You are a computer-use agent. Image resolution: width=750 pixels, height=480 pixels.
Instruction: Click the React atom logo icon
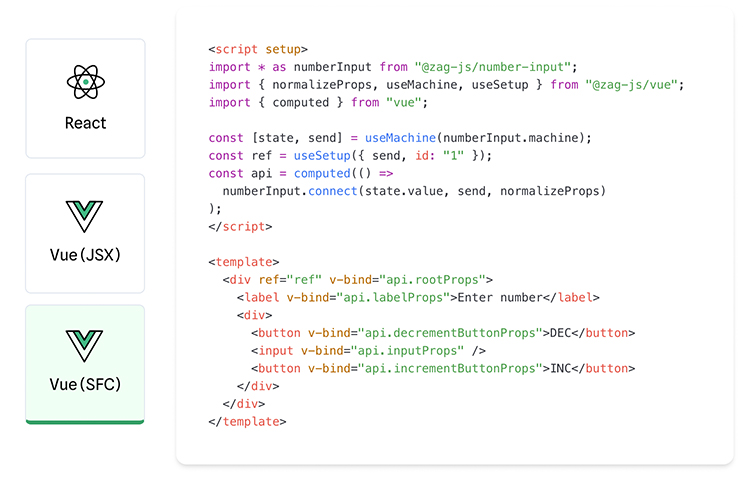[x=86, y=82]
